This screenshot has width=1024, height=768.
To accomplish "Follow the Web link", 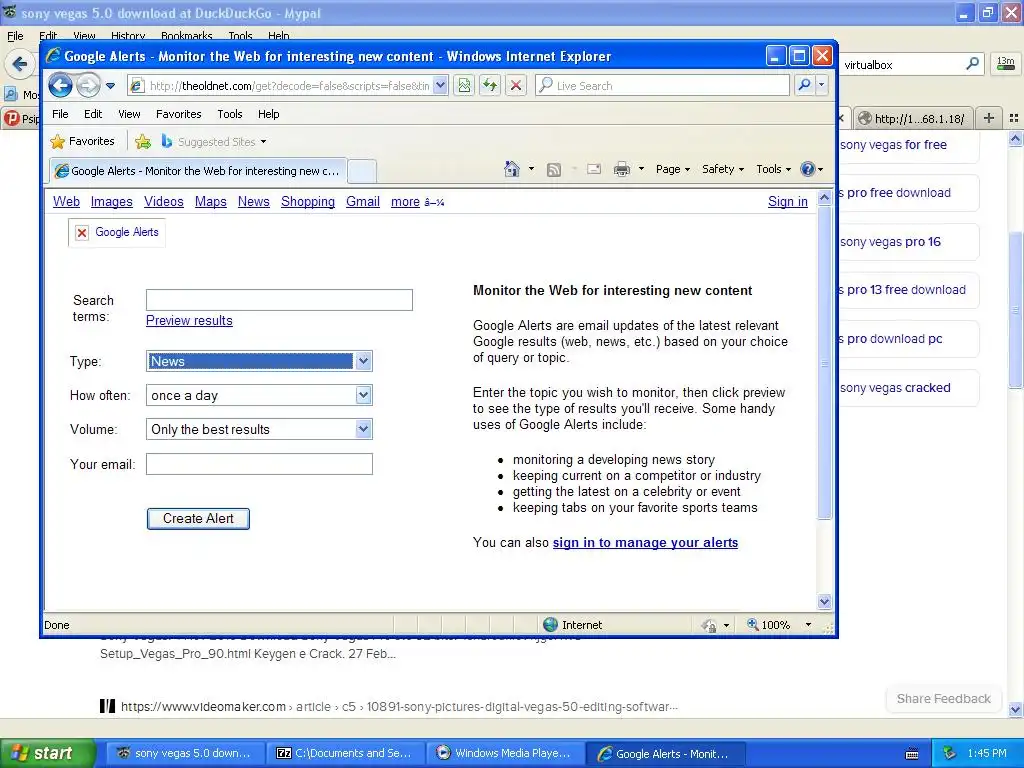I will (x=67, y=202).
